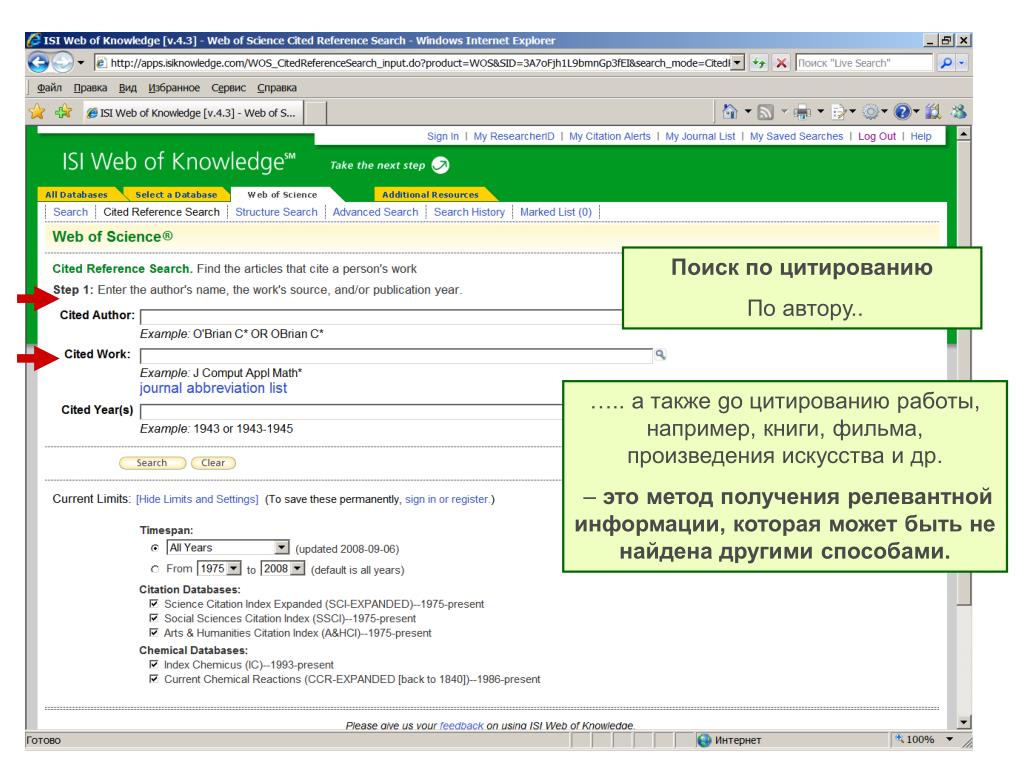Click the journal abbreviation list link
The image size is (1024, 768).
pos(213,388)
